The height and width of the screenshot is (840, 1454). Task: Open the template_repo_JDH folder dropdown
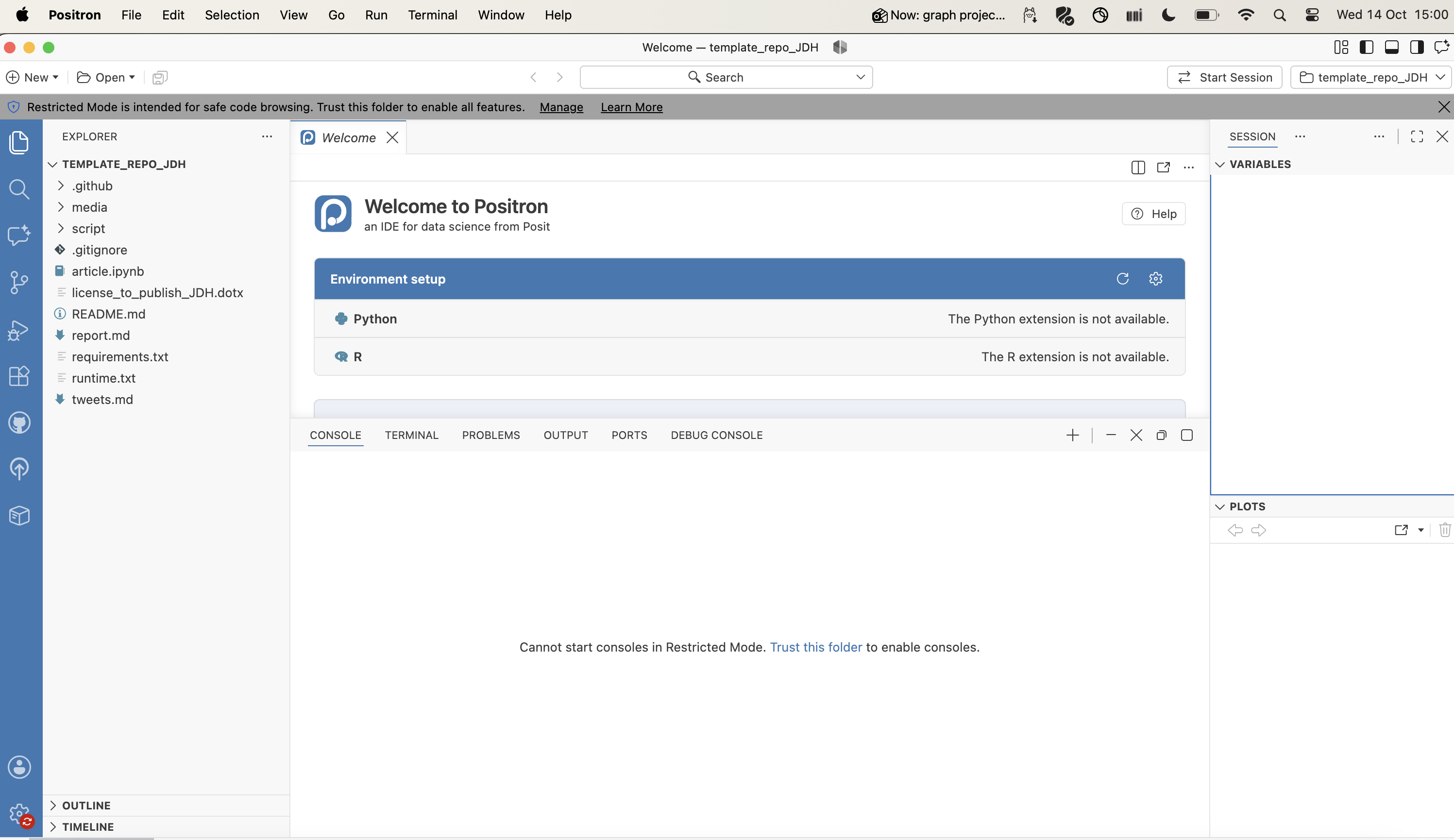1370,77
